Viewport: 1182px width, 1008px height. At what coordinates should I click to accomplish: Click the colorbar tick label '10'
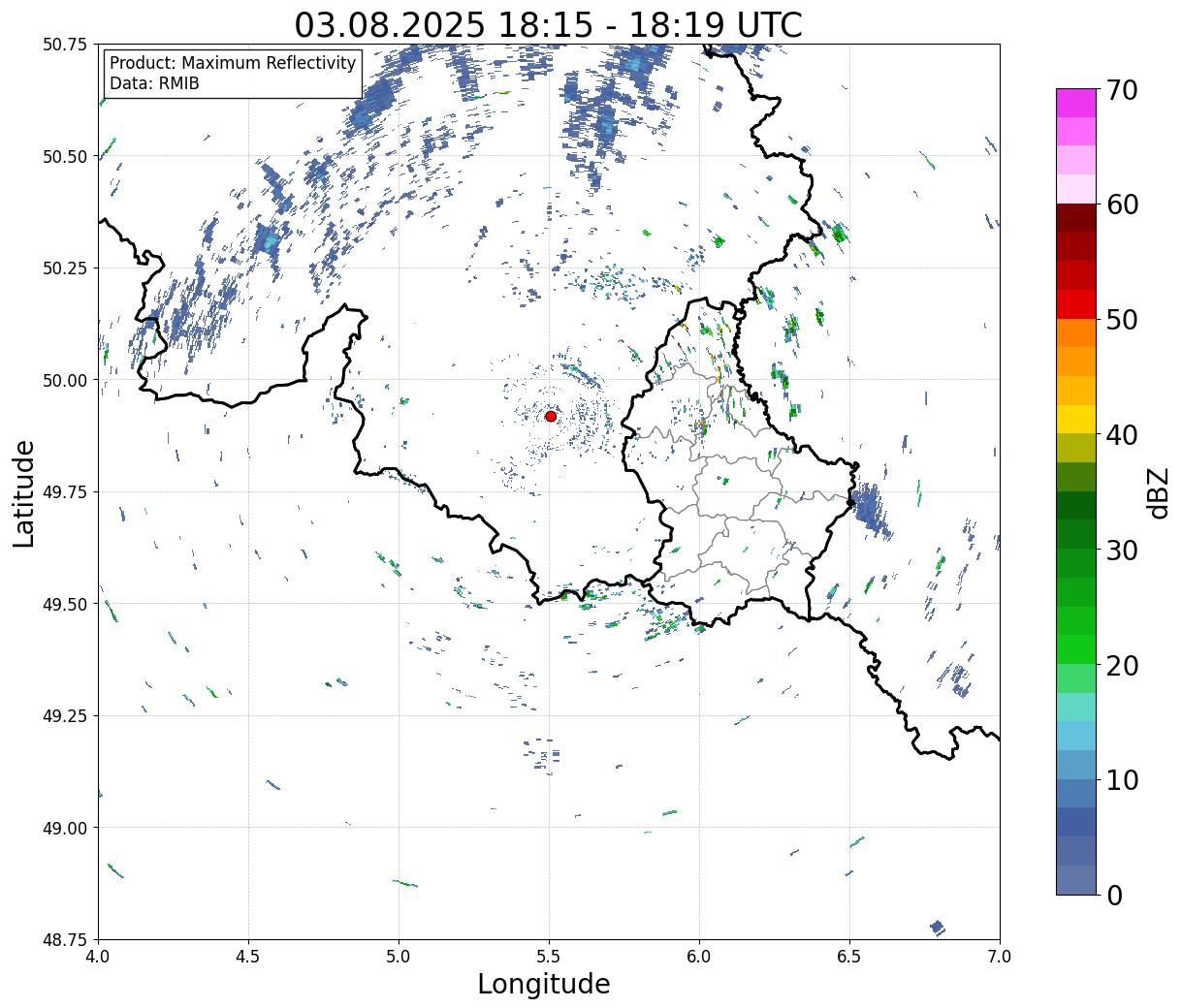point(1121,779)
